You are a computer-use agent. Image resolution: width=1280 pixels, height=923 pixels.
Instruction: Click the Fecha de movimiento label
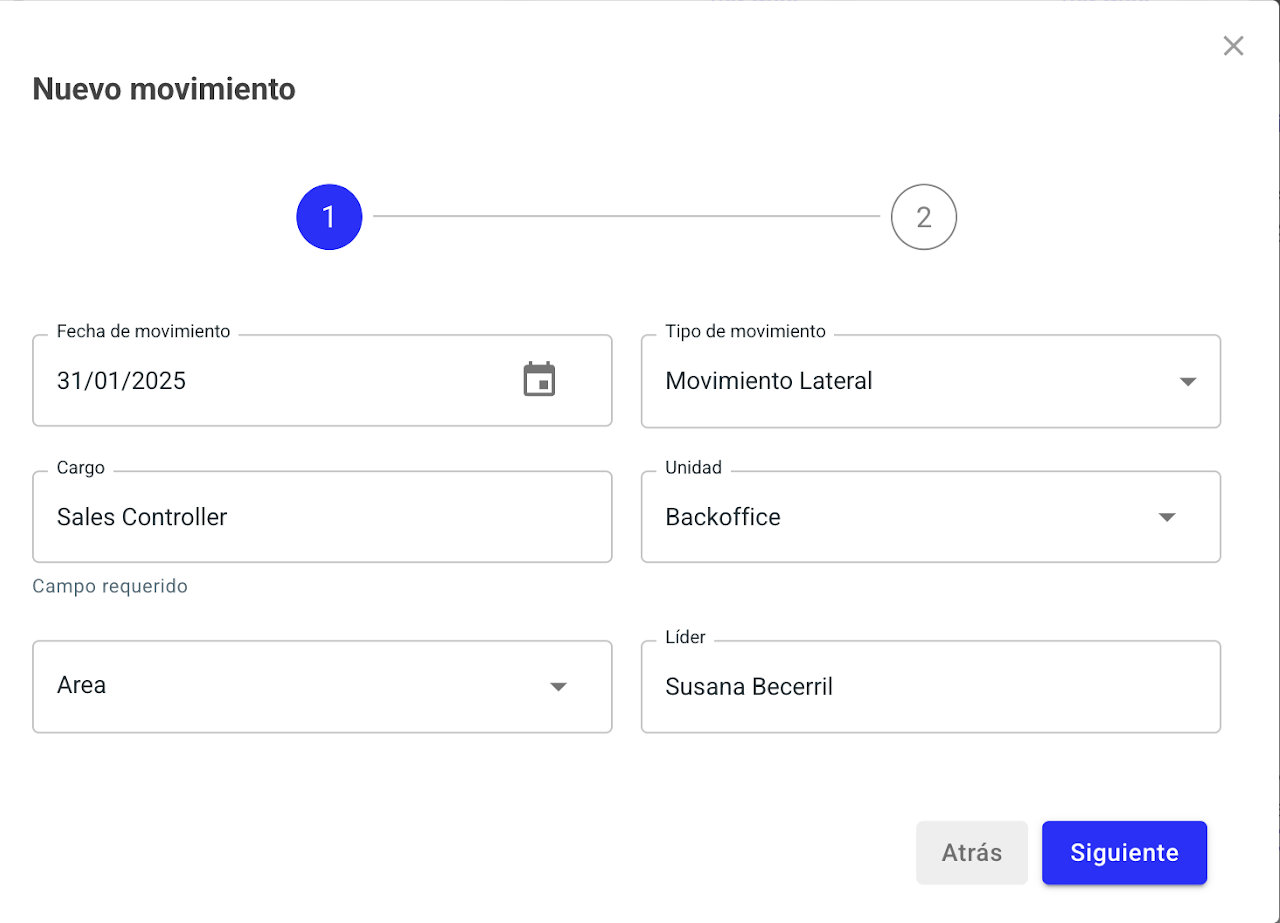pyautogui.click(x=143, y=331)
